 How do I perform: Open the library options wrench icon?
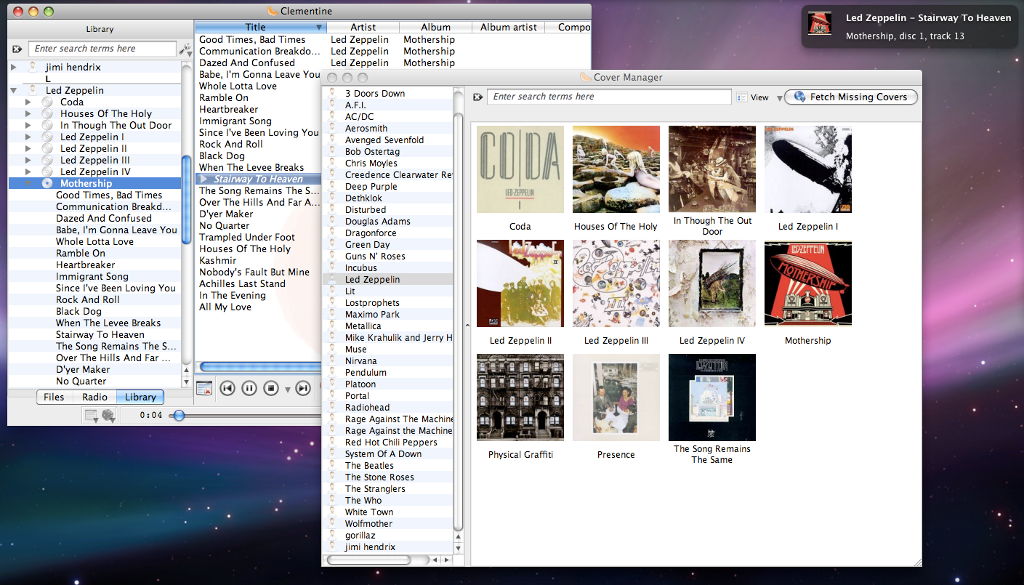185,49
